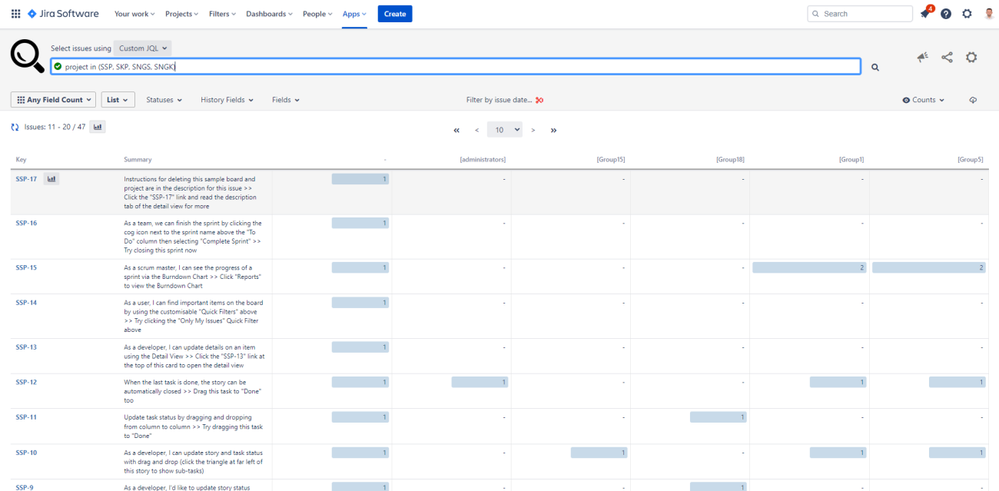Click the Create button
Image resolution: width=999 pixels, height=491 pixels.
[395, 13]
